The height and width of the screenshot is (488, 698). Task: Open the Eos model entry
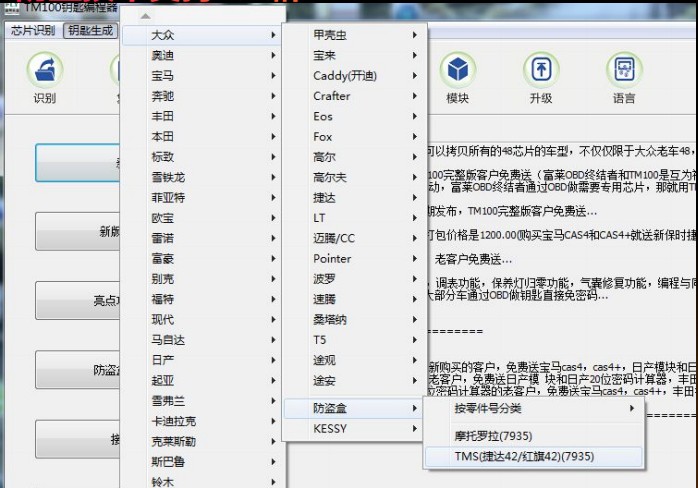[354, 116]
